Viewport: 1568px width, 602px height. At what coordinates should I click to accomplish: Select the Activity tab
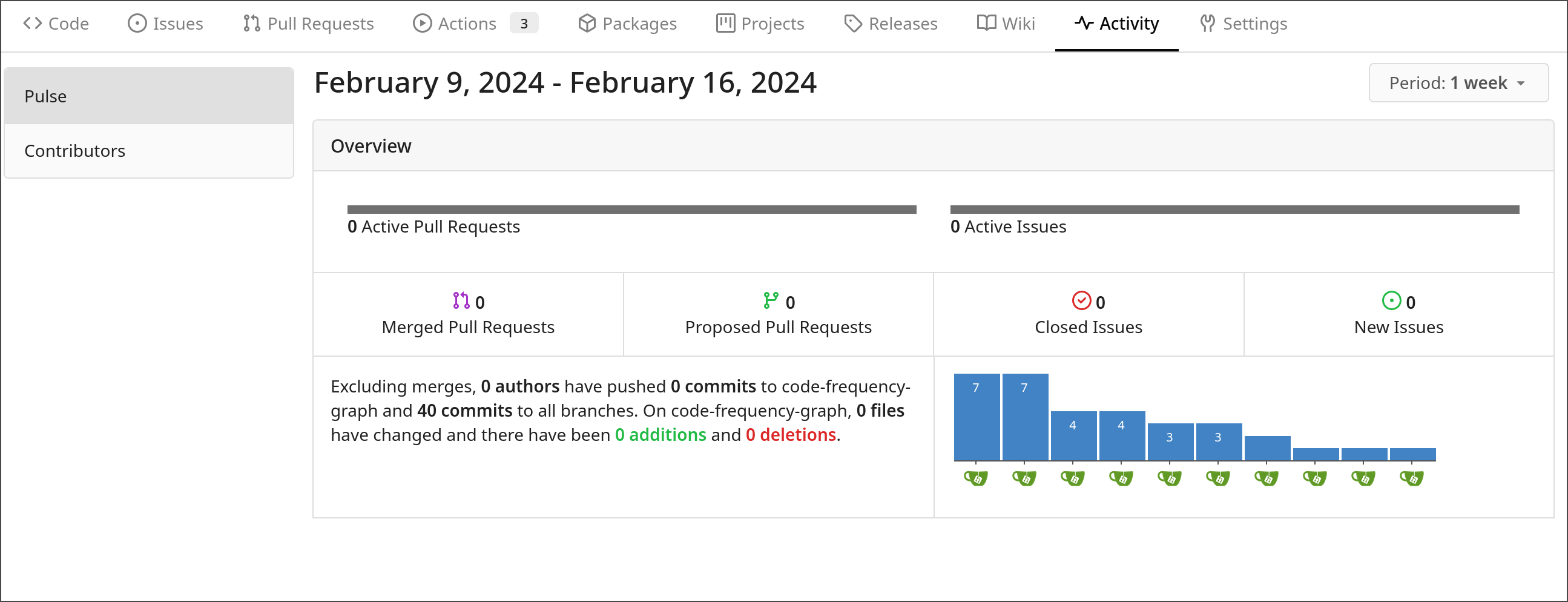coord(1116,24)
